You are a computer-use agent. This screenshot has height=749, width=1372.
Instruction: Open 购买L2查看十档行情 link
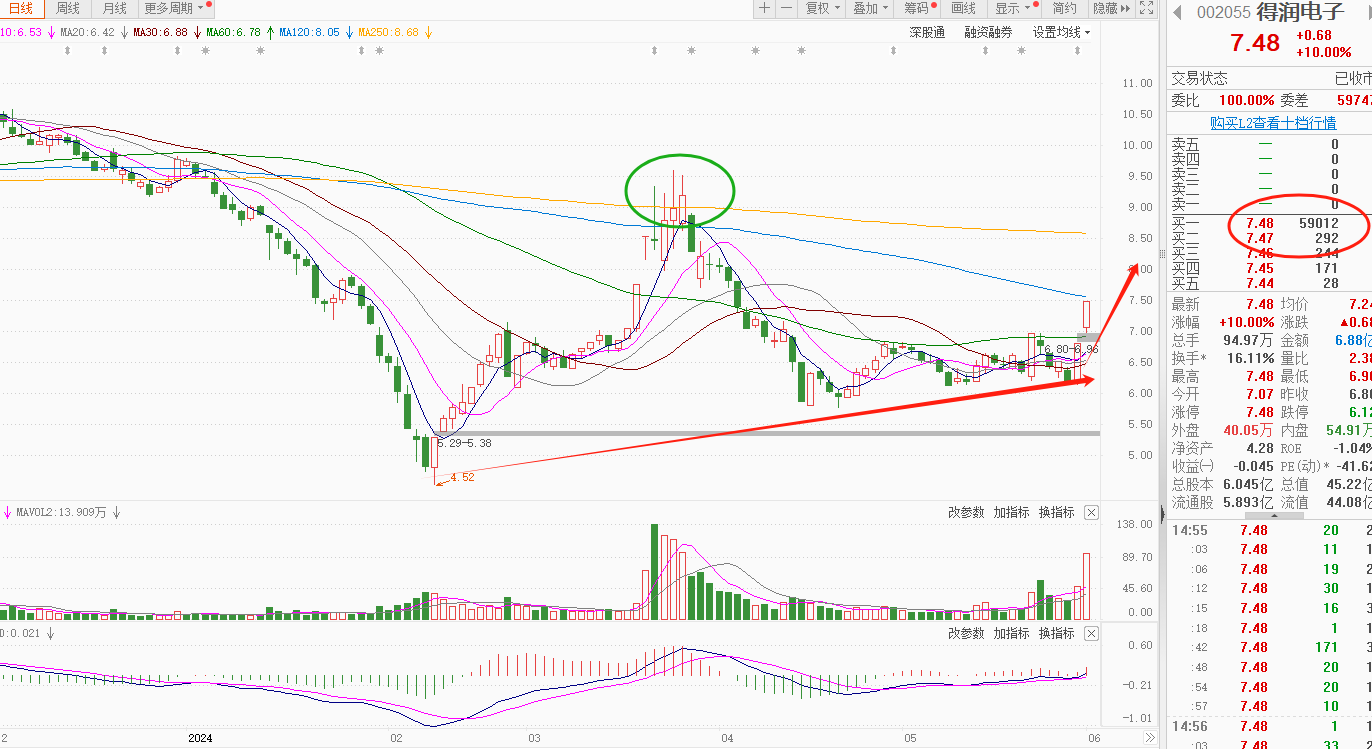coord(1273,122)
